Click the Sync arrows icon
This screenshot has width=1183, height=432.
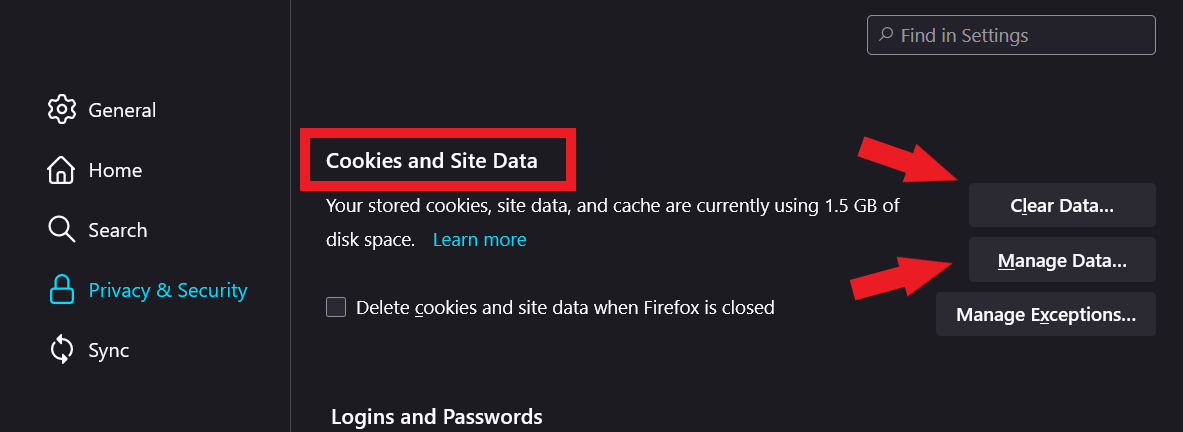point(62,351)
